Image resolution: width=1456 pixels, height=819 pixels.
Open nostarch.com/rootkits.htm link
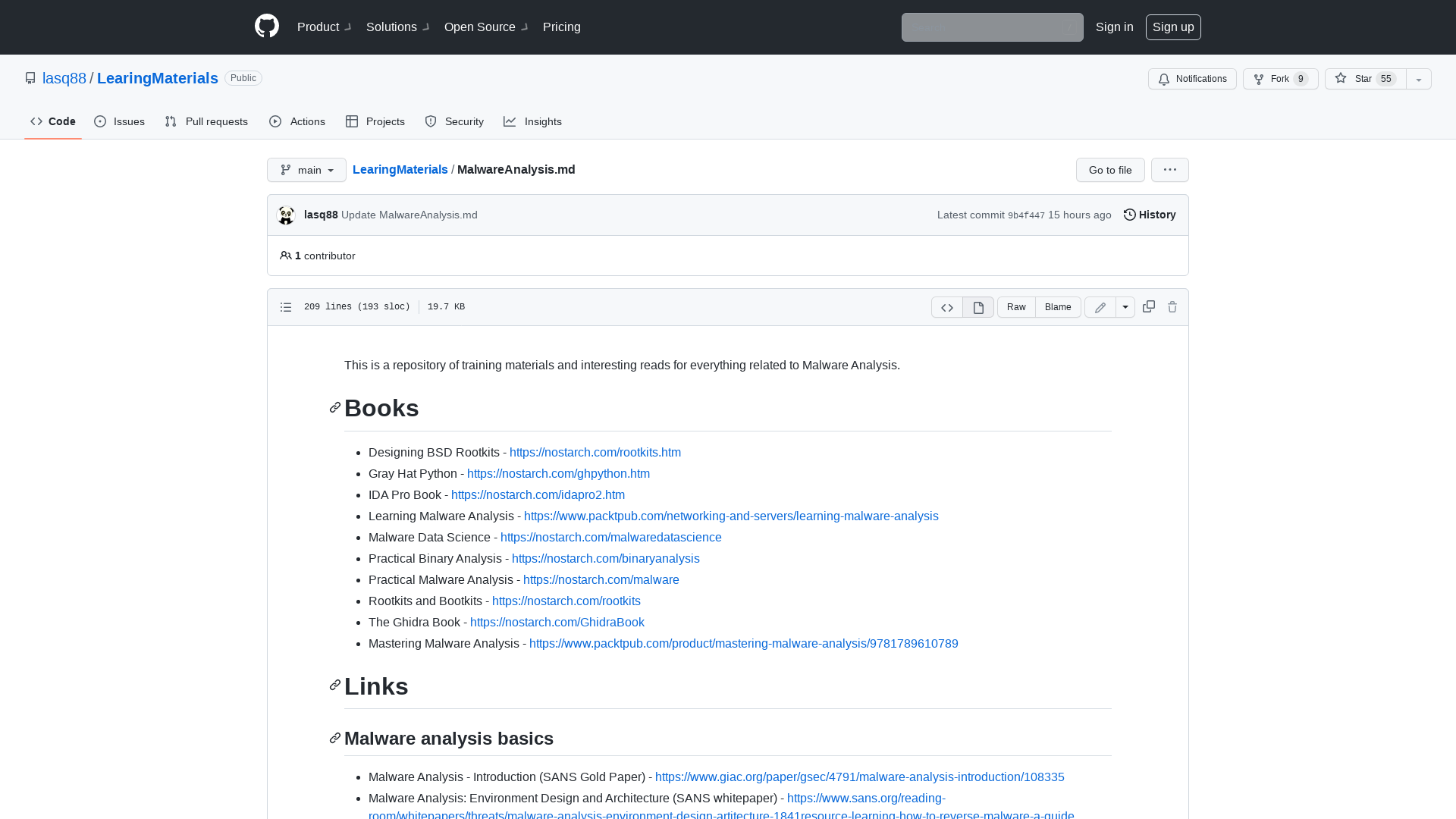[x=595, y=452]
